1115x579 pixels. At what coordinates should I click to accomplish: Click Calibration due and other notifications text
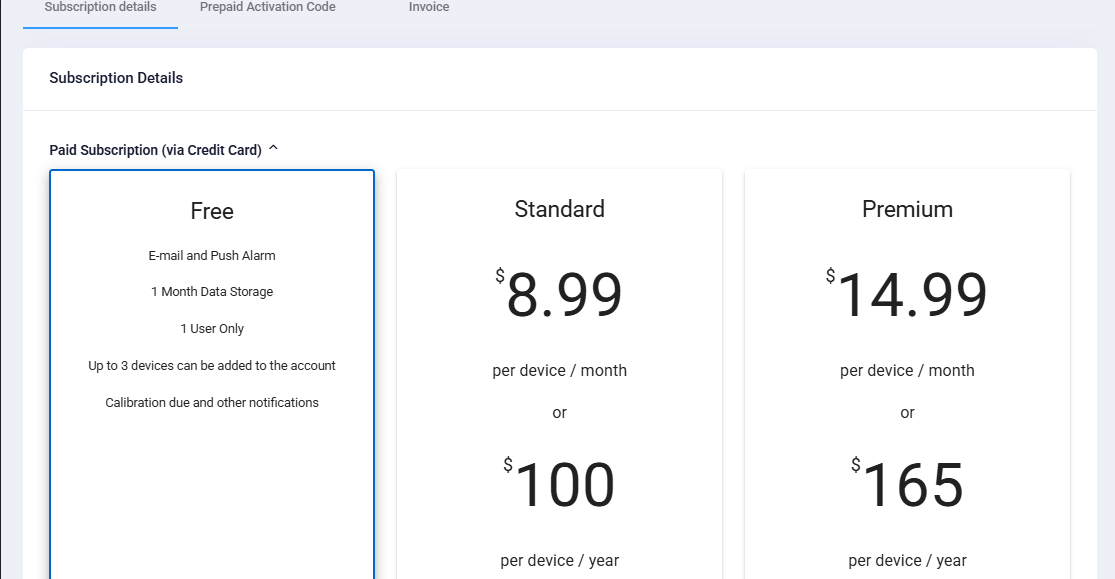click(212, 403)
